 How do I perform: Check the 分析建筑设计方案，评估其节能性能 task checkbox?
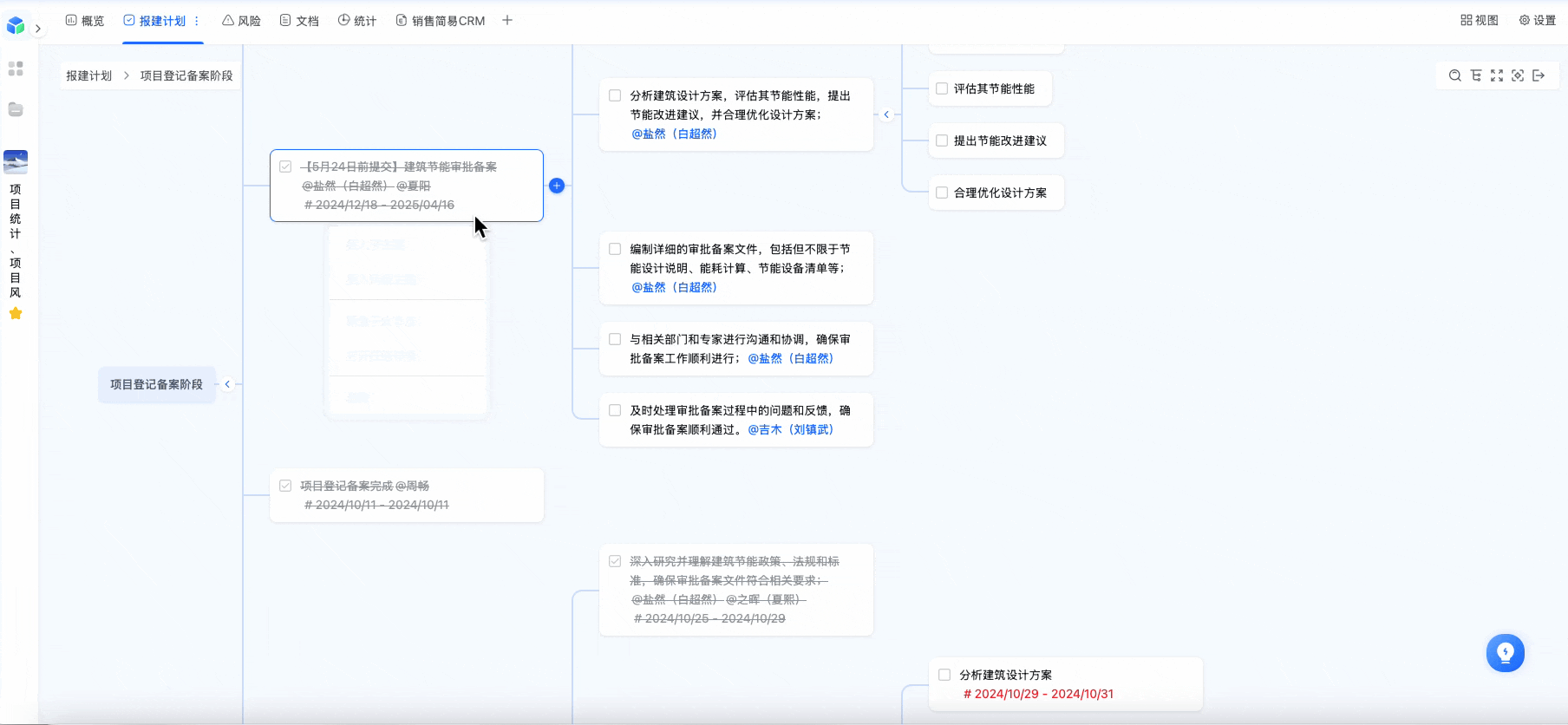pos(615,95)
